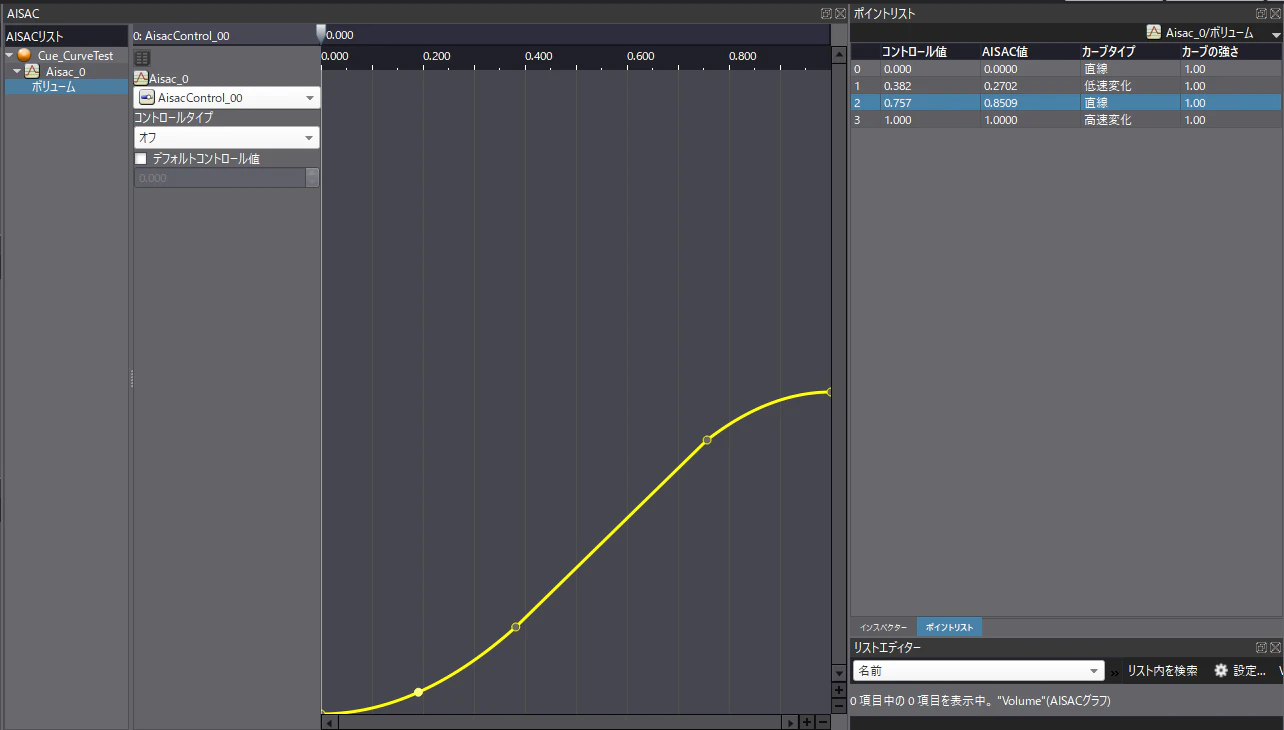Click the double chevron in list editor
Screen dimensions: 1284x730
click(1115, 671)
